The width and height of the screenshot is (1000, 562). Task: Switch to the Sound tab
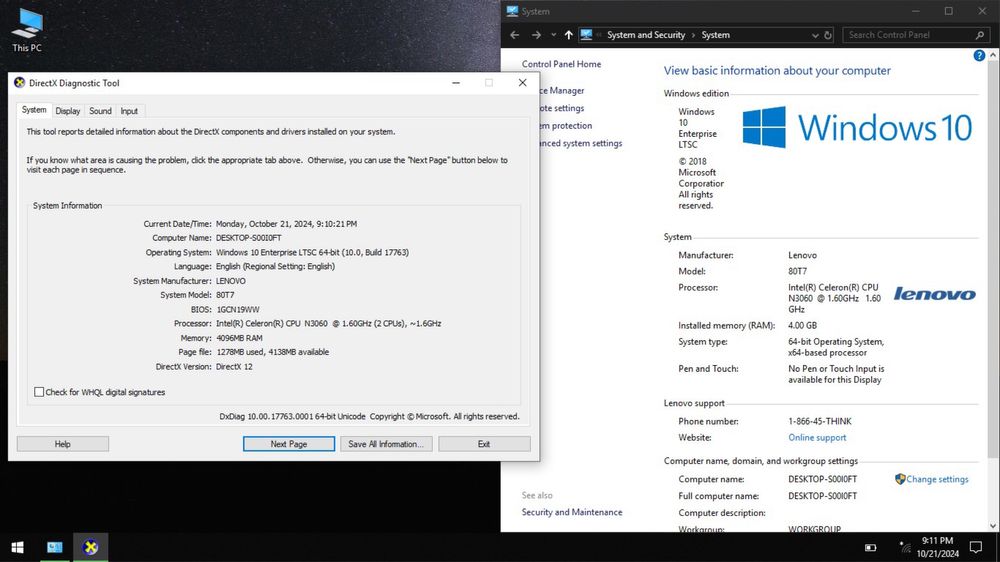[100, 111]
